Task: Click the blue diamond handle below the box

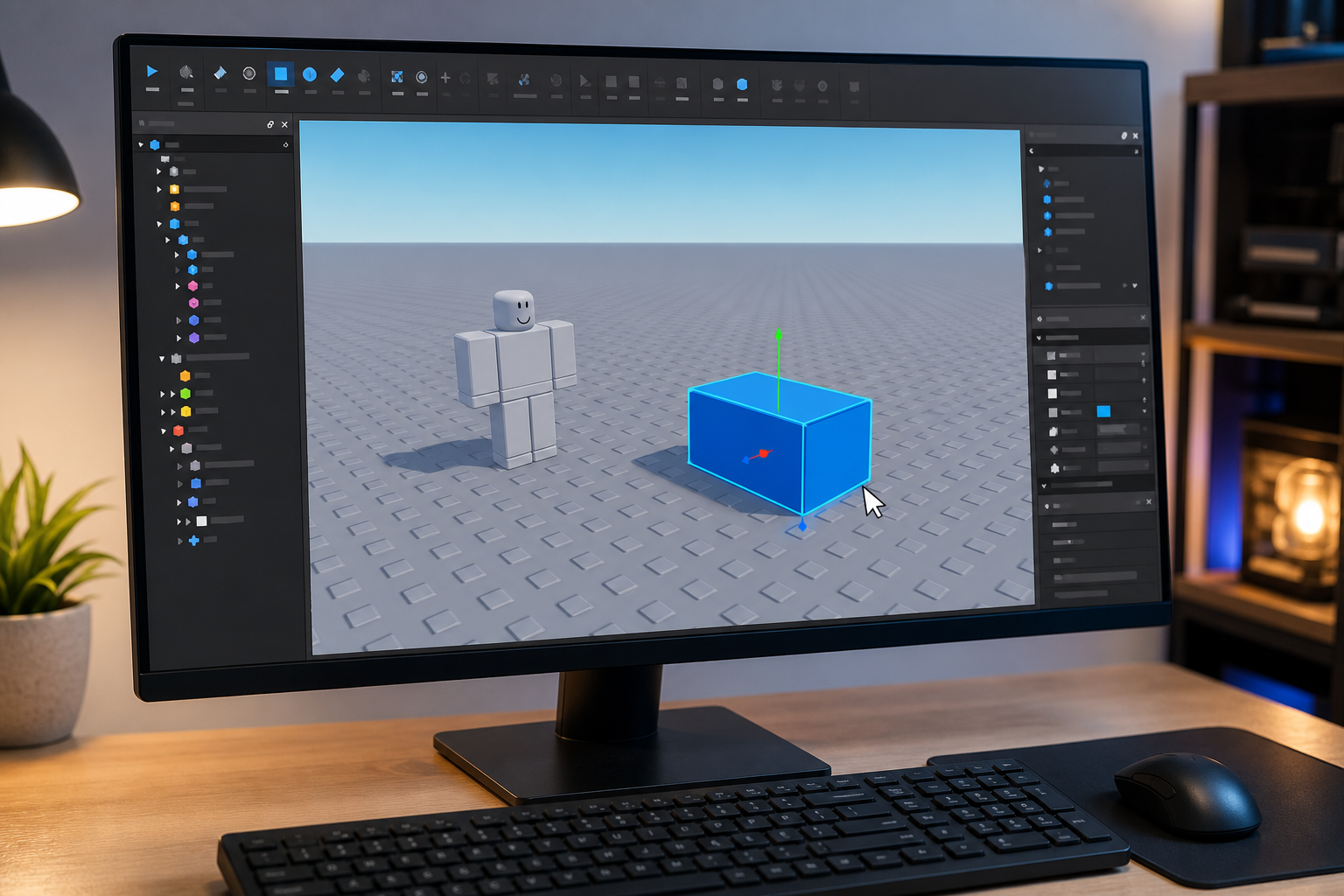Action: click(x=802, y=526)
